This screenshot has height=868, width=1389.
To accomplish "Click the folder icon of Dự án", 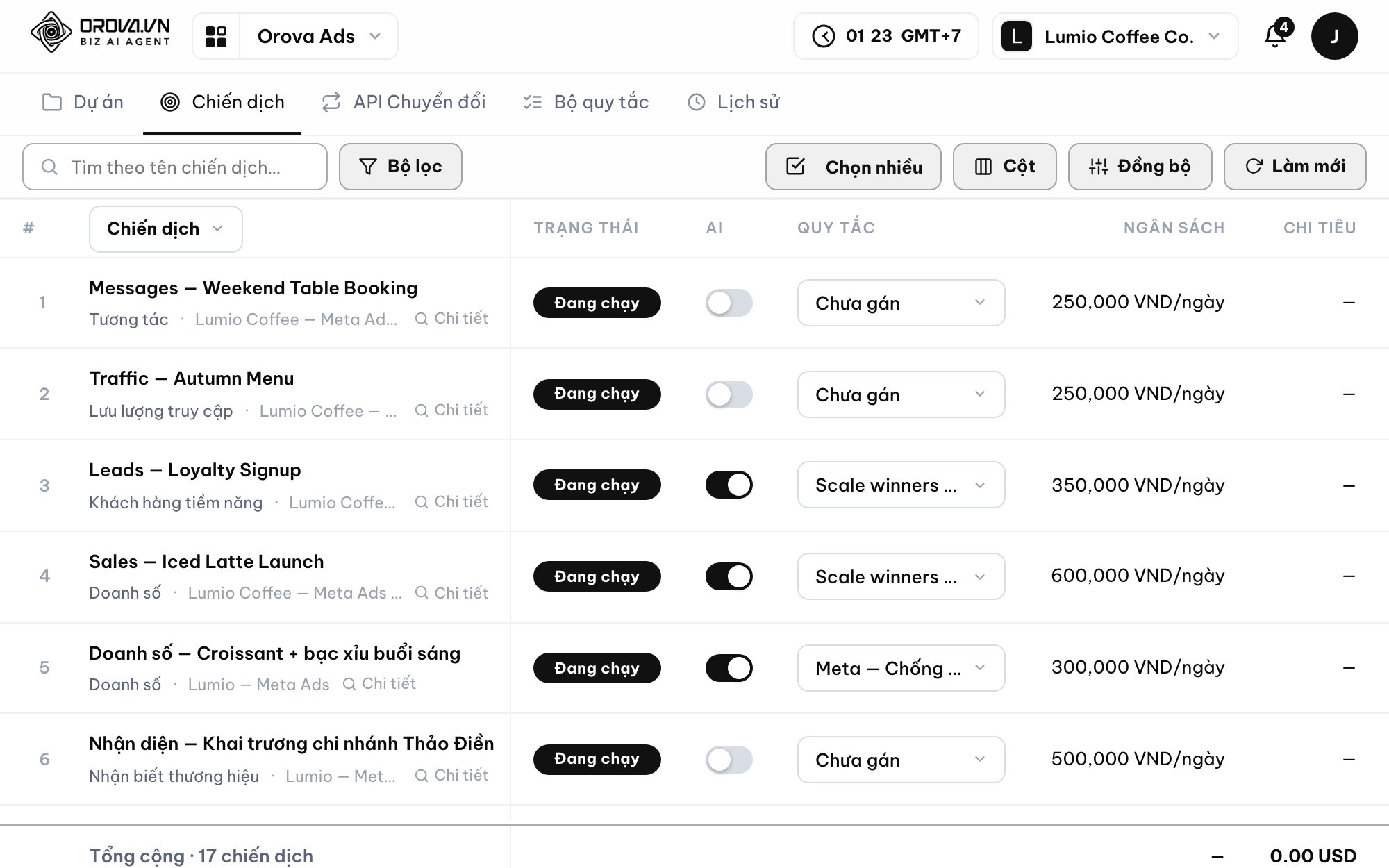I will (x=52, y=102).
